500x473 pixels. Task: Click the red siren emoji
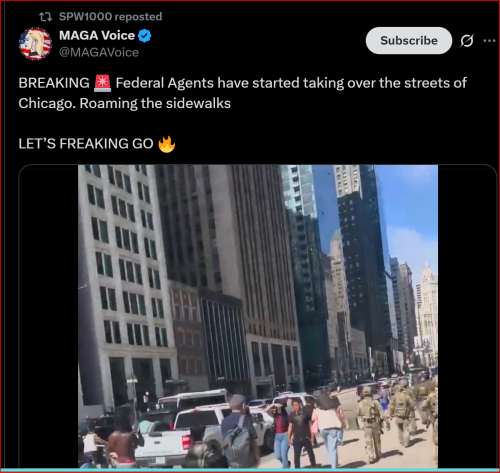[x=102, y=83]
